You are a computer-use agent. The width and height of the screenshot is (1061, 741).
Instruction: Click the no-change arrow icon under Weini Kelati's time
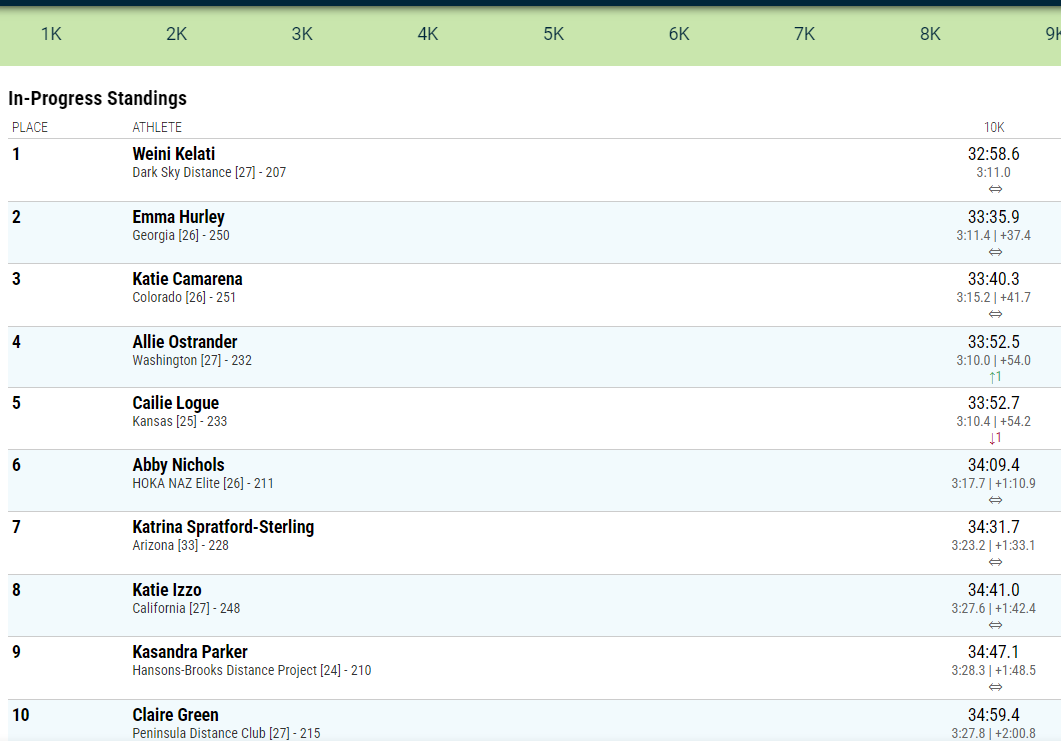coord(995,189)
